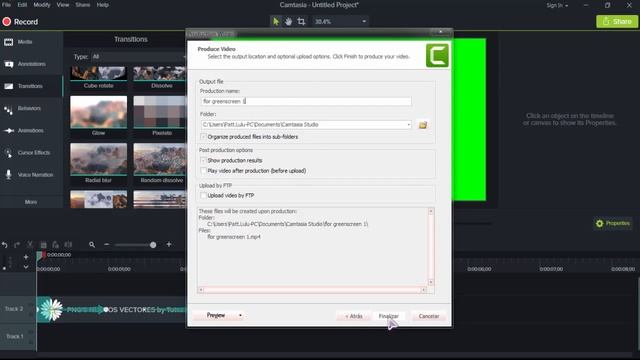Viewport: 640px width, 360px height.
Task: Click the Camtasia logo in dialog header
Action: (x=437, y=55)
